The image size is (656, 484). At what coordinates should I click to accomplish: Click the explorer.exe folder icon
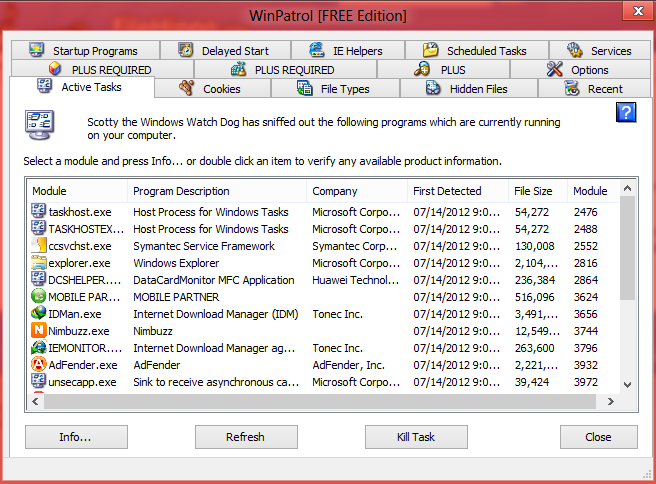(38, 262)
